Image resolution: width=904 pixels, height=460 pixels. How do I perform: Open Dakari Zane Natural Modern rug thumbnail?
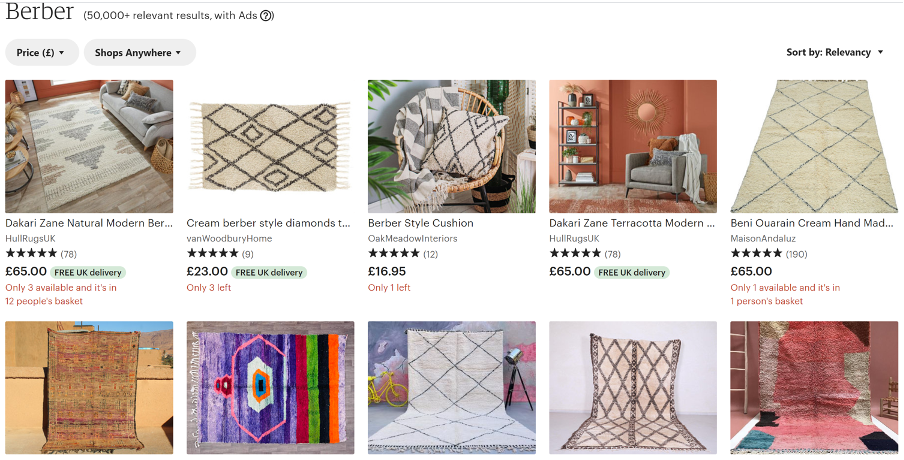click(89, 146)
